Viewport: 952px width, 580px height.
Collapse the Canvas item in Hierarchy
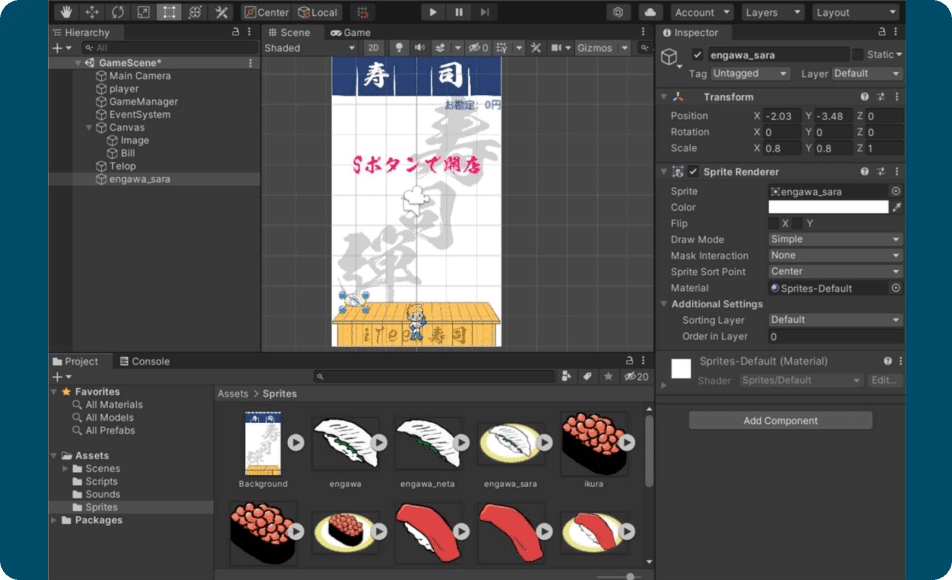pyautogui.click(x=89, y=128)
